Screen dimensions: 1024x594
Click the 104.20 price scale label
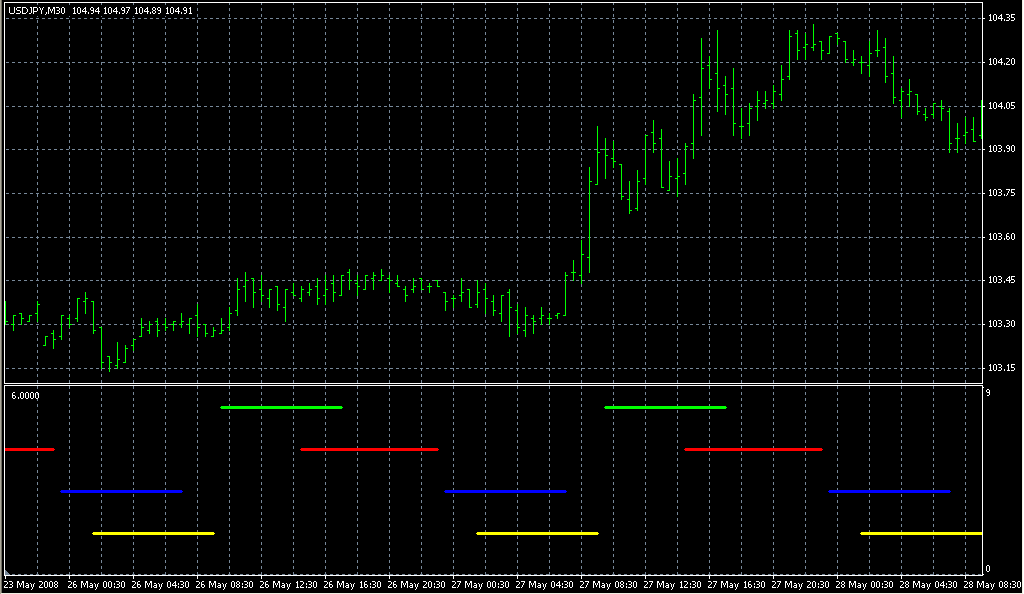coord(1001,62)
